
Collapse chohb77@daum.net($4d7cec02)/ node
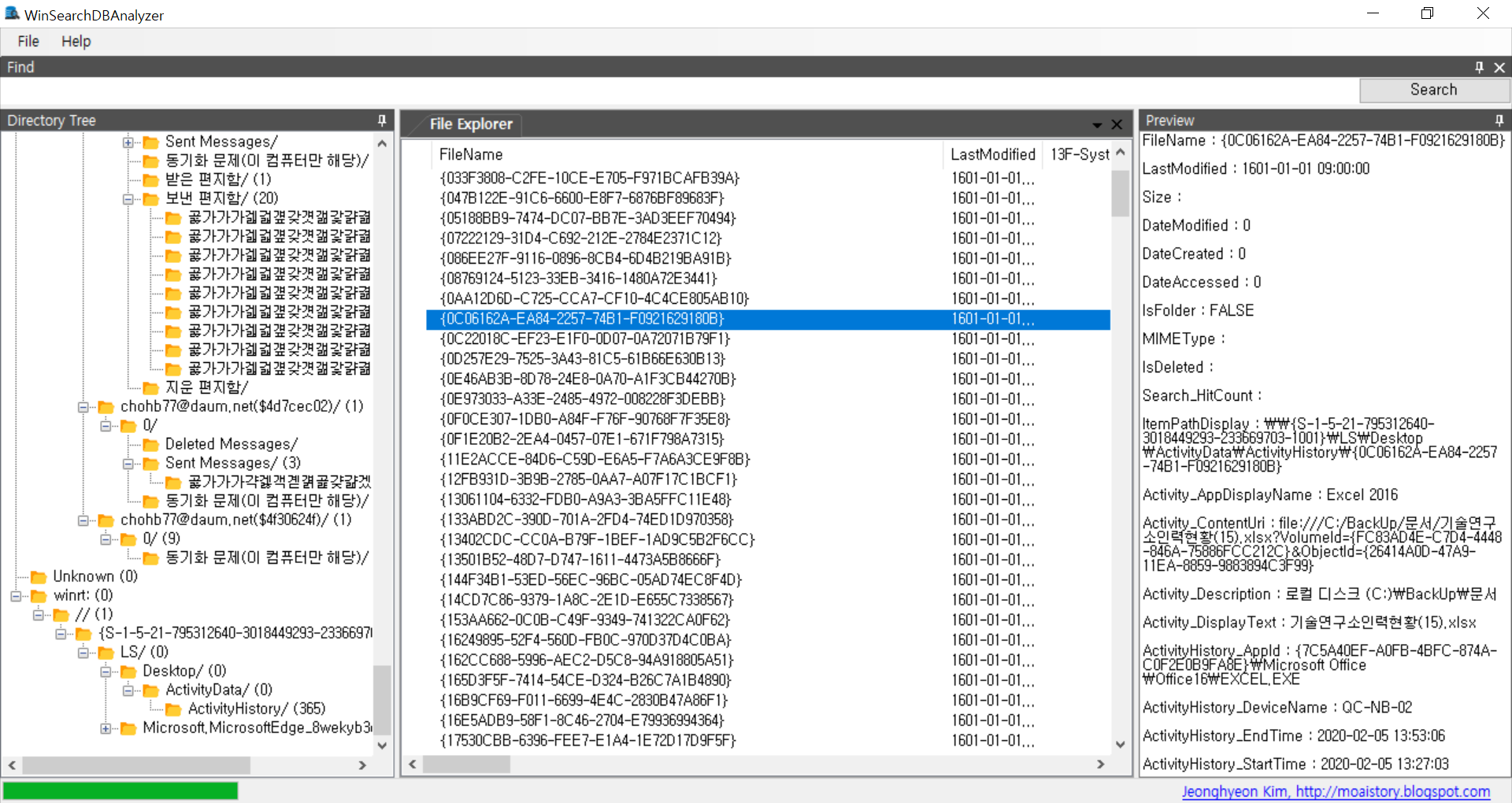point(83,407)
